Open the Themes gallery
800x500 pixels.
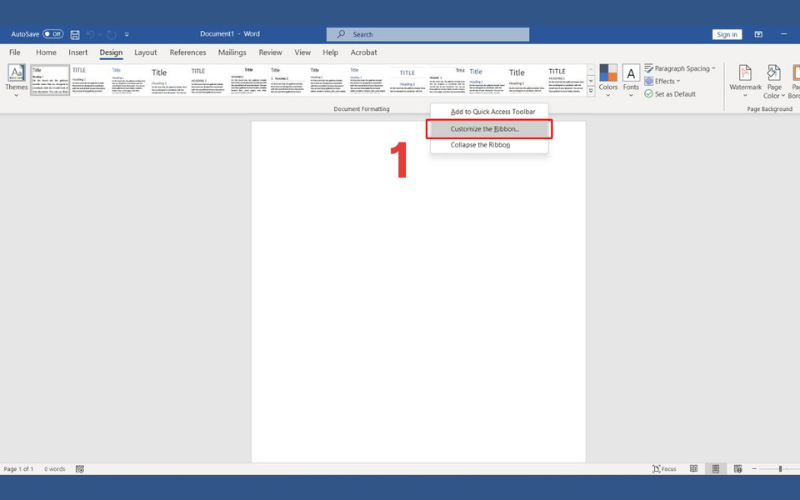tap(16, 79)
